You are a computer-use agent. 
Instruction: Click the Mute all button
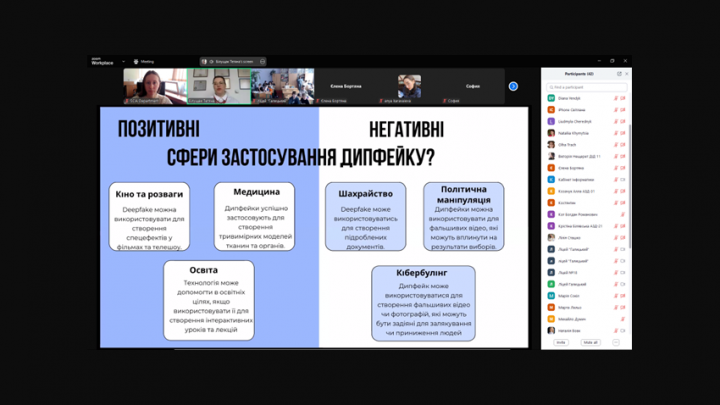[591, 343]
